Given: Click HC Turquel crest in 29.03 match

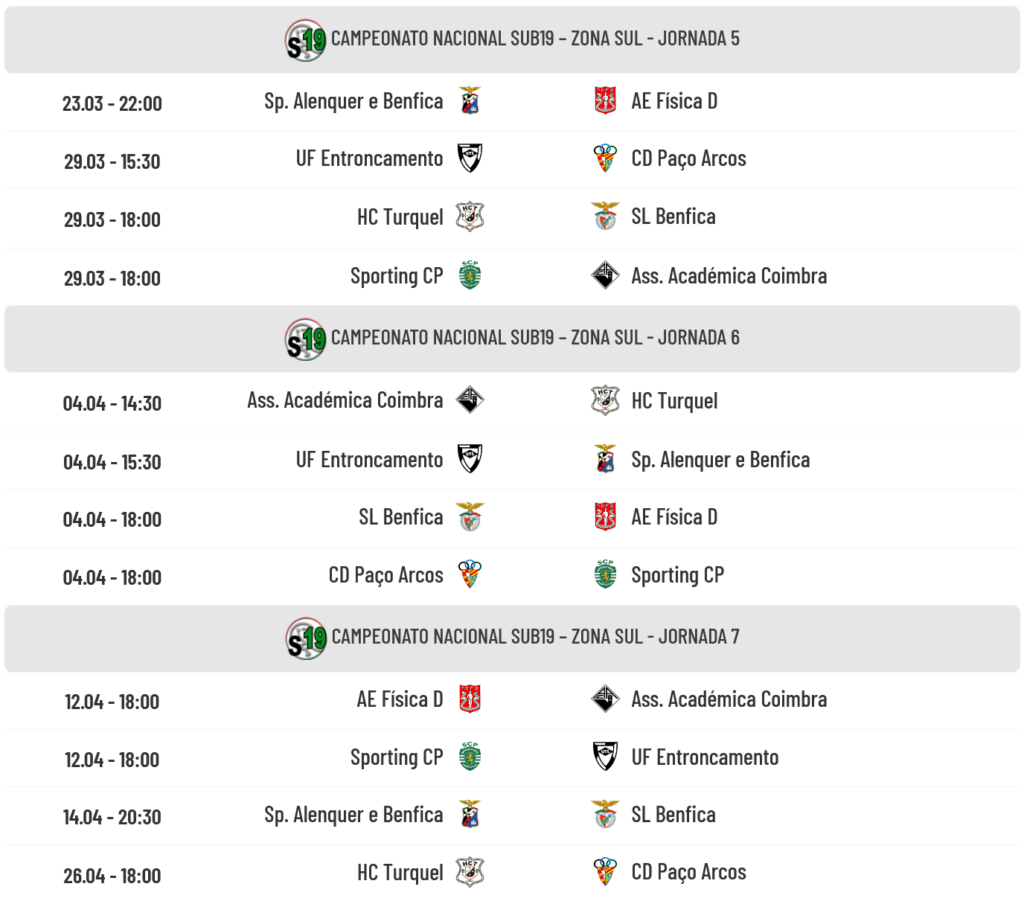Looking at the screenshot, I should pyautogui.click(x=470, y=217).
